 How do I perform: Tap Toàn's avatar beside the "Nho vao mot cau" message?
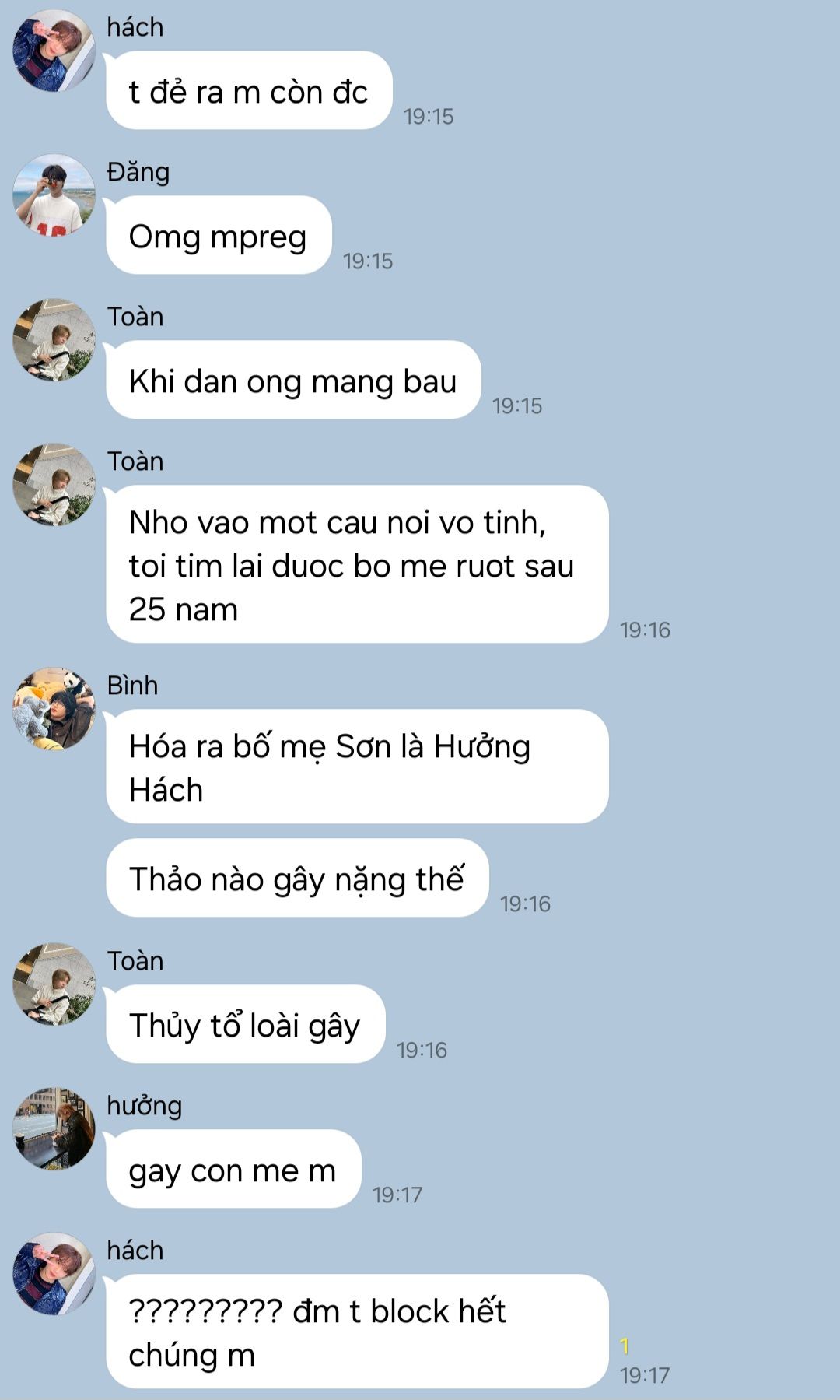tap(54, 485)
